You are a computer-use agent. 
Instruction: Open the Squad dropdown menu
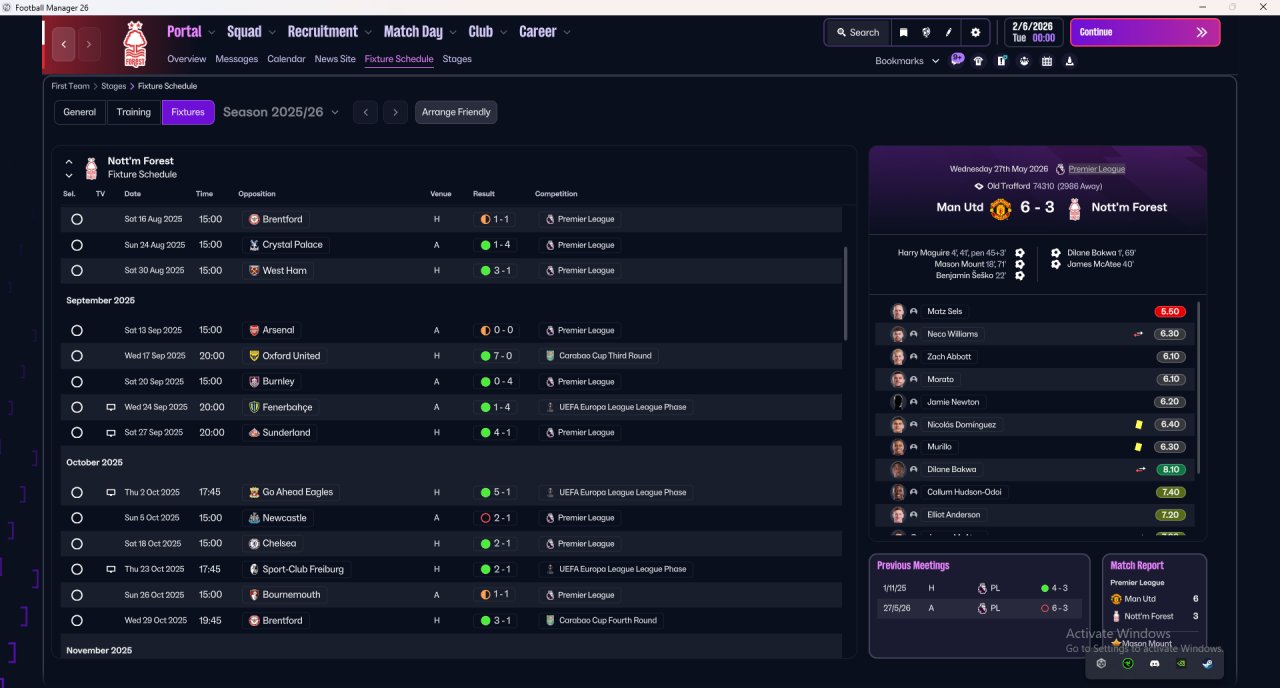(251, 32)
